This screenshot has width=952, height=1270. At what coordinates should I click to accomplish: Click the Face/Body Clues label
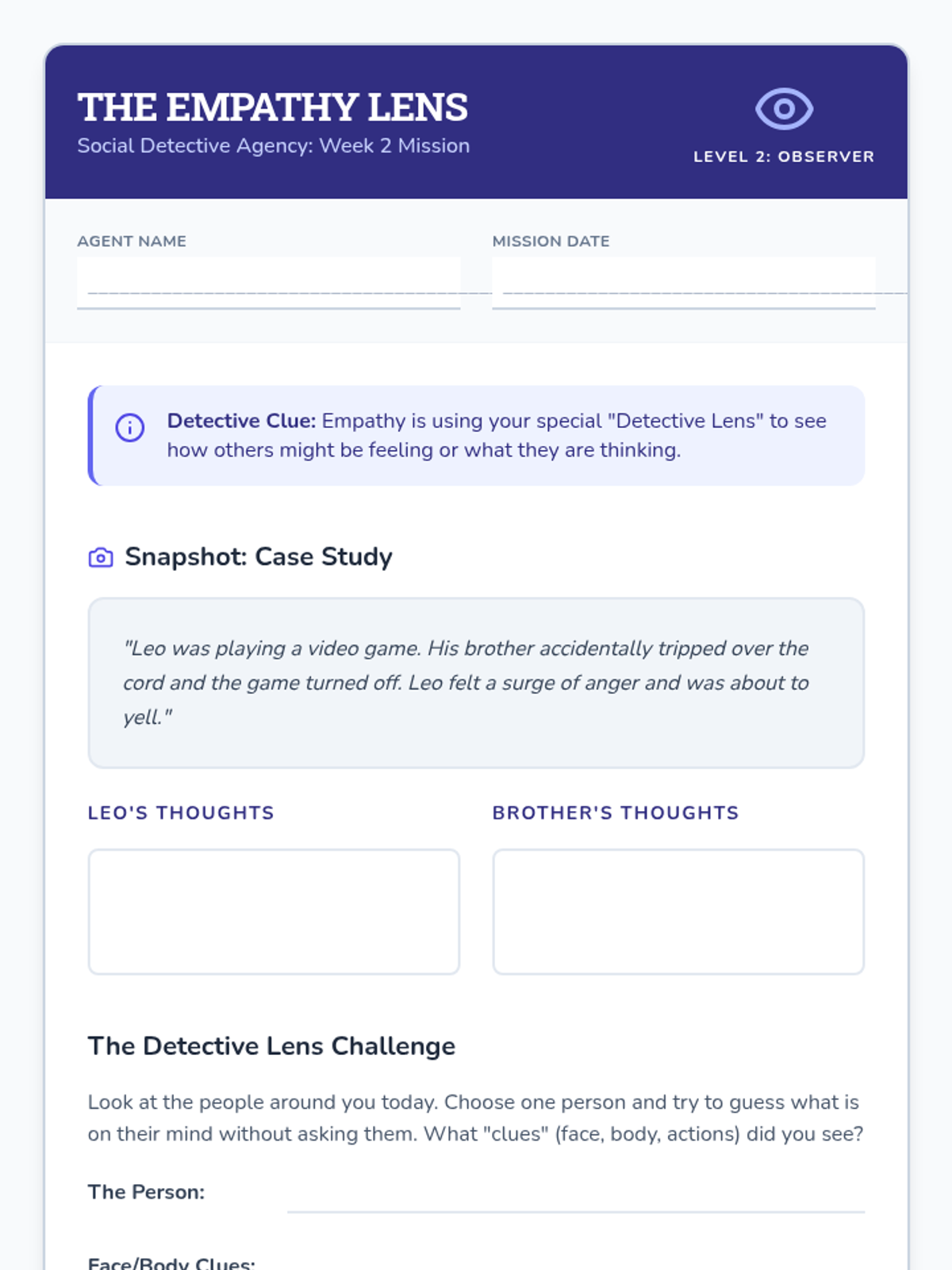(x=171, y=1262)
